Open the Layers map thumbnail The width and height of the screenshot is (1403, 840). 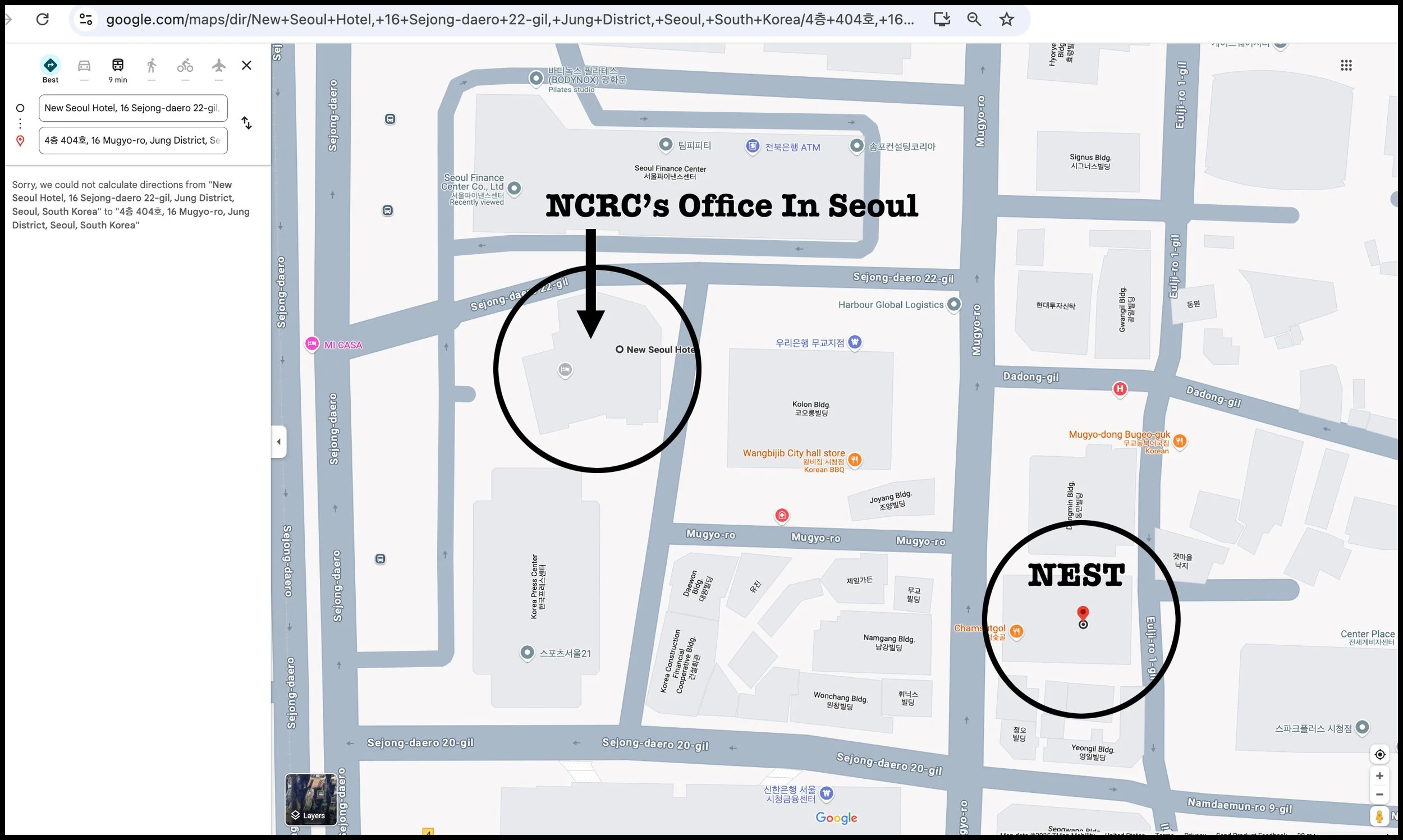[311, 799]
